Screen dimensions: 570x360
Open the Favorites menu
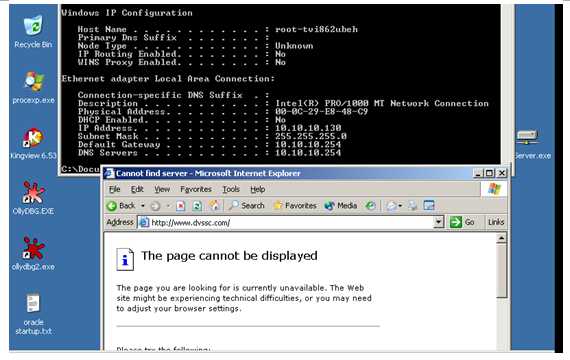point(196,189)
